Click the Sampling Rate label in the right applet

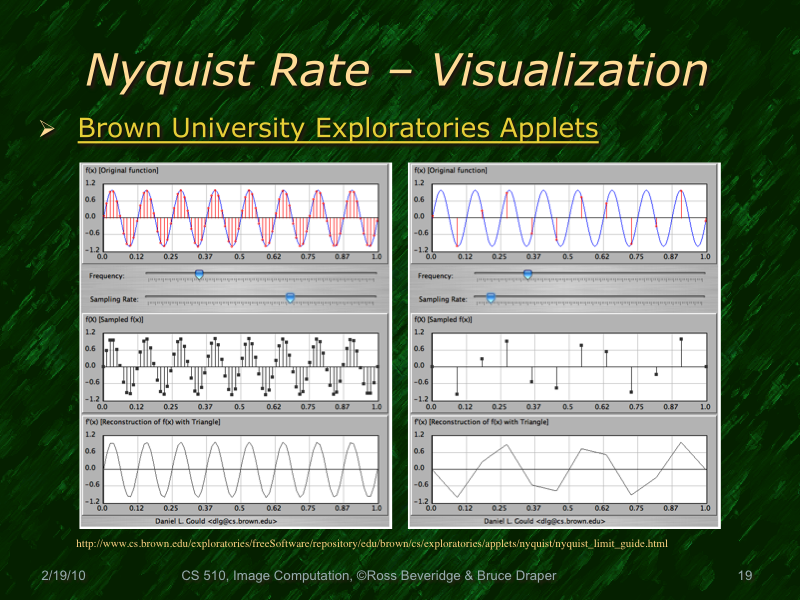tap(444, 298)
